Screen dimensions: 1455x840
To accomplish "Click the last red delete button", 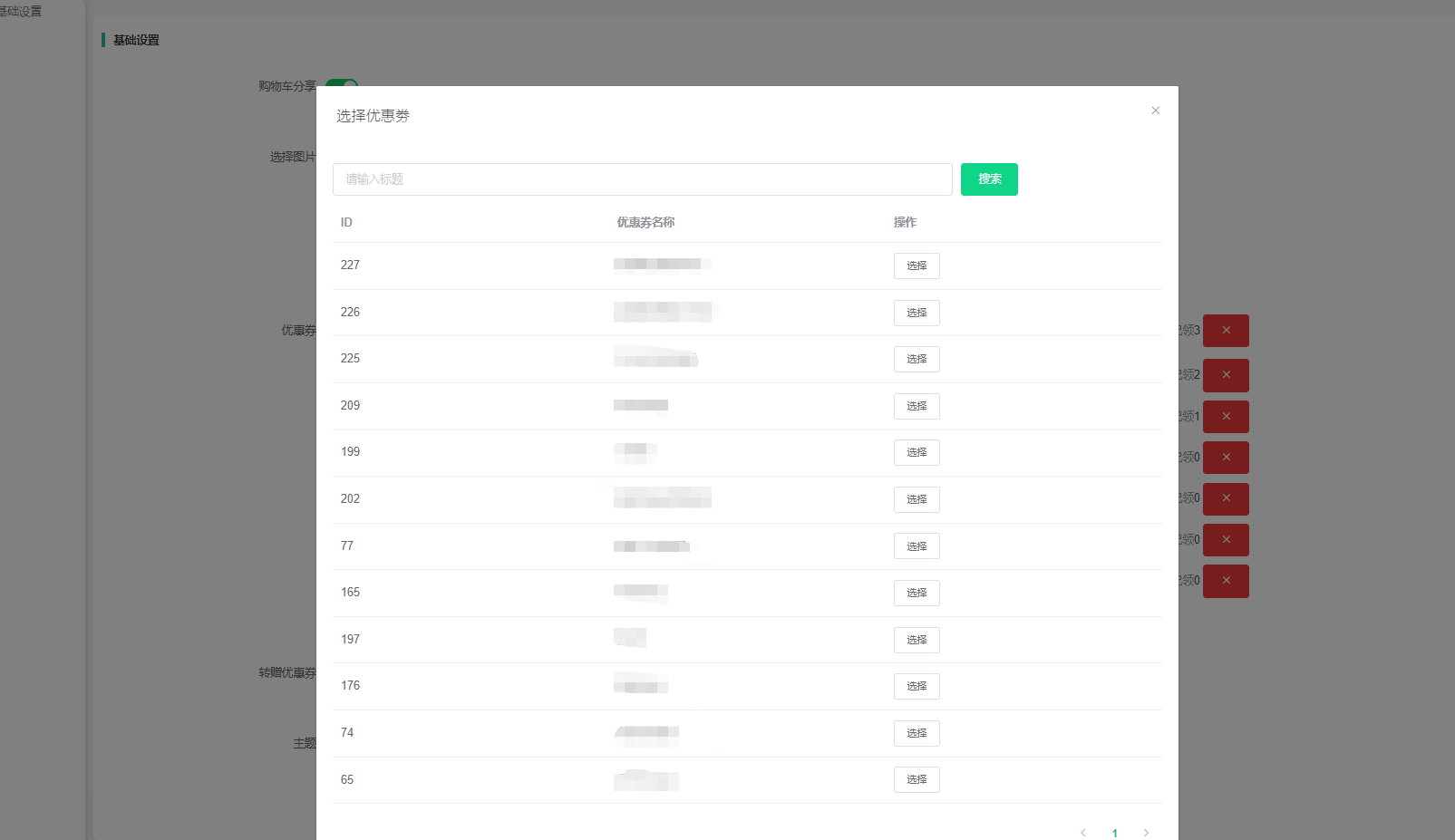I will coord(1226,581).
